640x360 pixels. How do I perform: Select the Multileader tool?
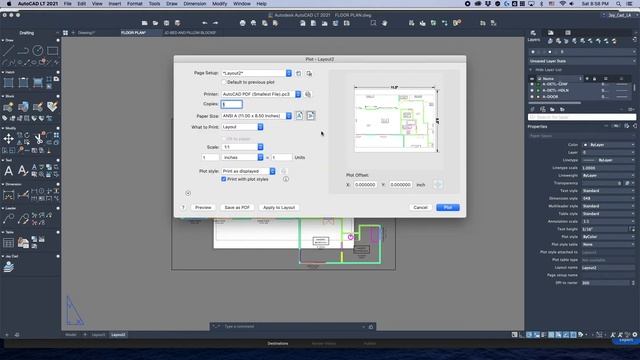point(9,219)
